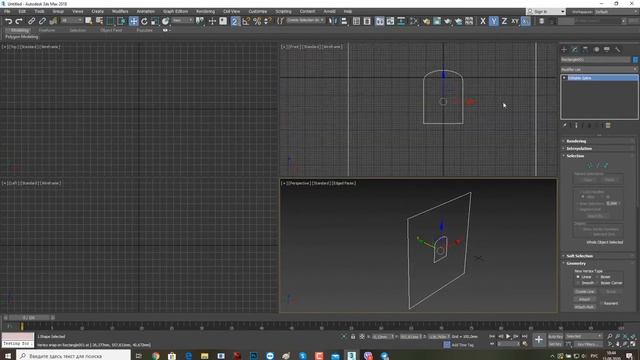
Task: Select the Select and Rotate tool
Action: [144, 21]
